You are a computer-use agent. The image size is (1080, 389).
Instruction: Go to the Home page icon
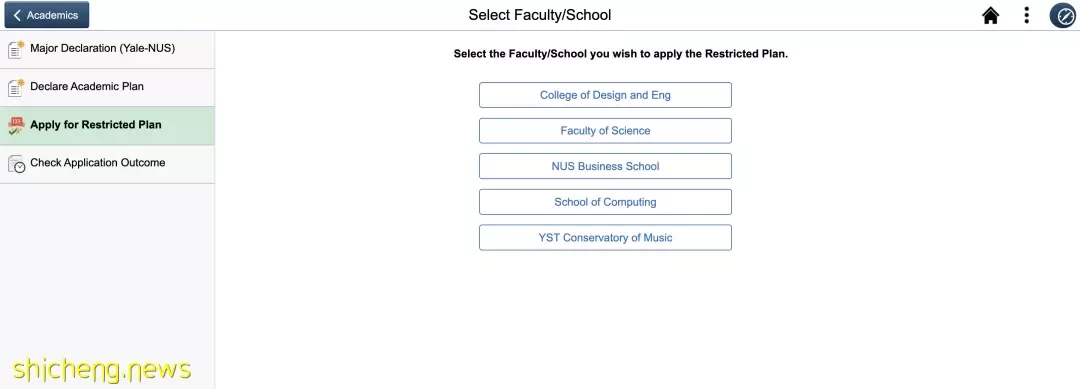pos(990,15)
